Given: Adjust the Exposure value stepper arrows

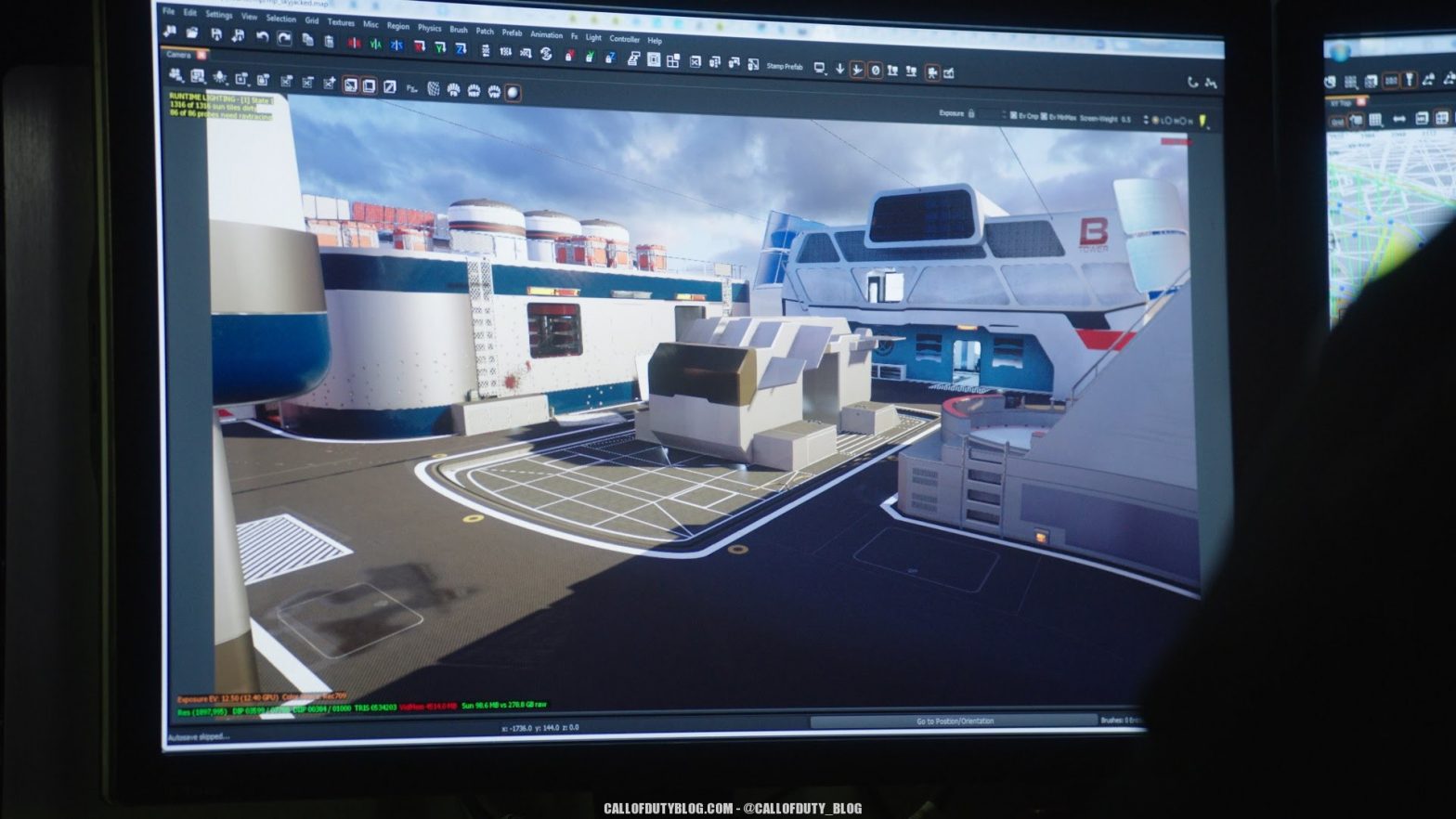Looking at the screenshot, I should (x=1004, y=113).
